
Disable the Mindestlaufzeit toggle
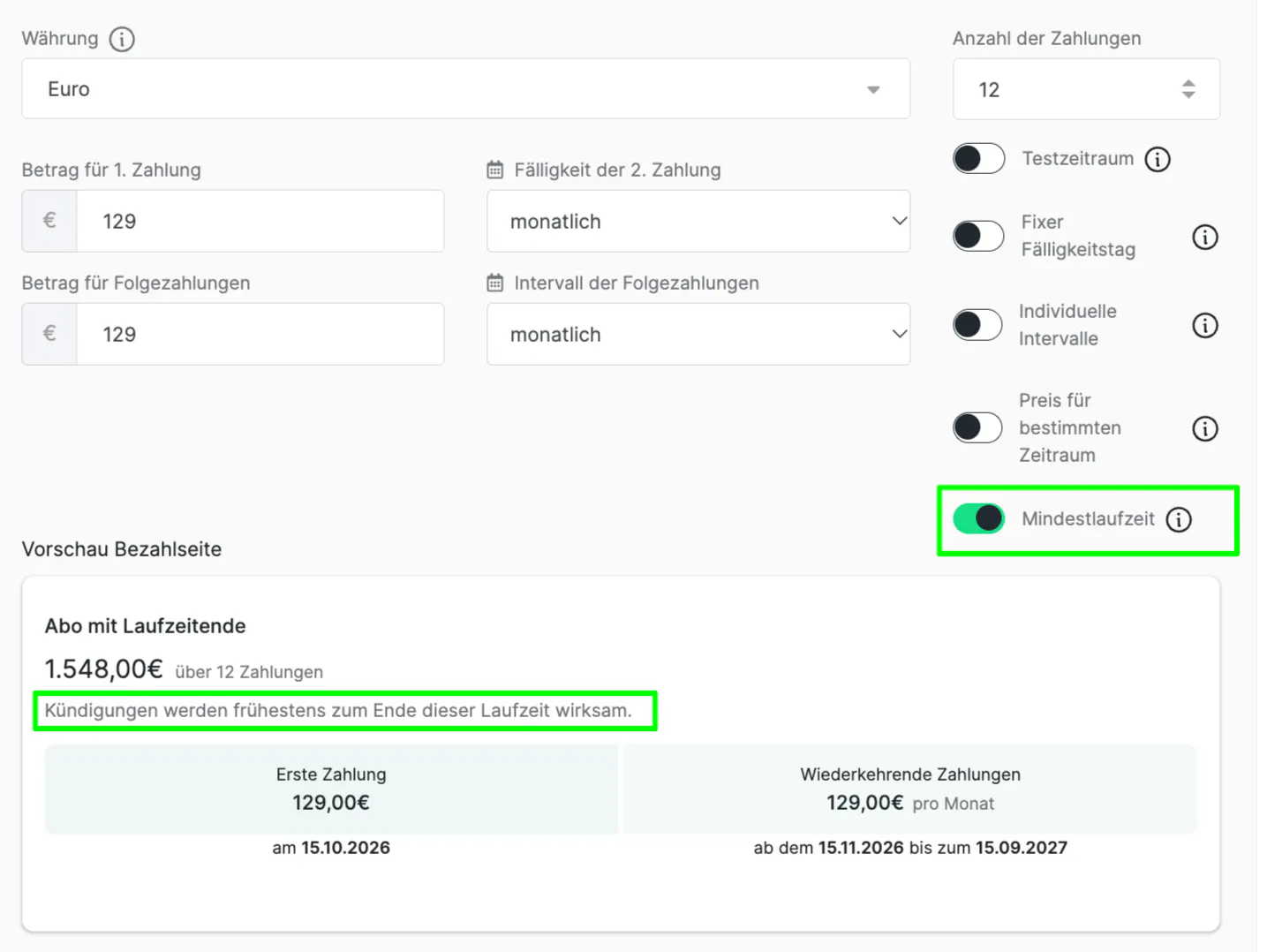pyautogui.click(x=978, y=518)
